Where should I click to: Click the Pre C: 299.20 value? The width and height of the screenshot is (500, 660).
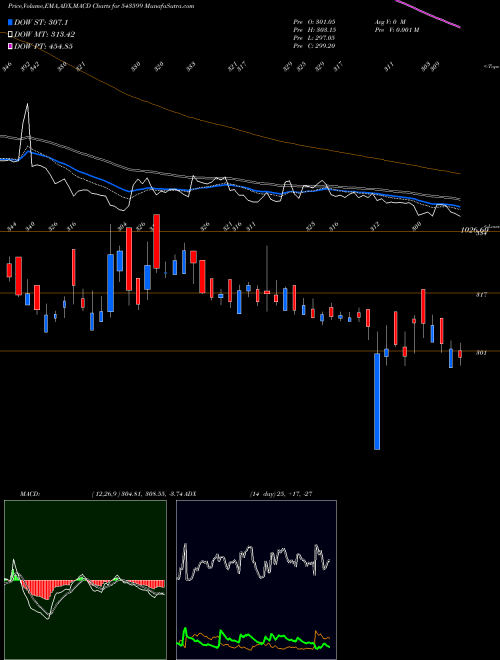click(314, 46)
